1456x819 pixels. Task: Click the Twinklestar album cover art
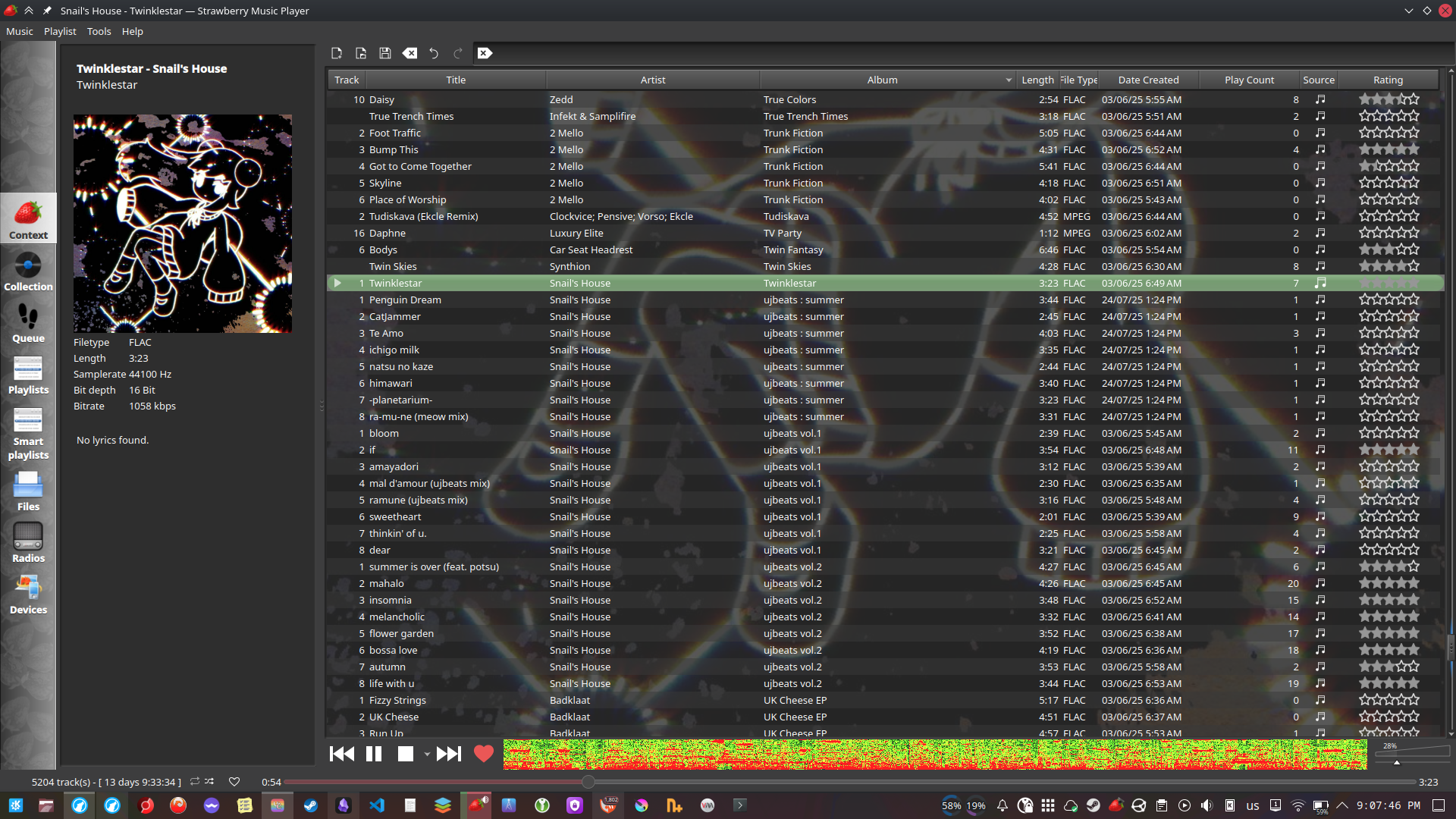pyautogui.click(x=183, y=224)
